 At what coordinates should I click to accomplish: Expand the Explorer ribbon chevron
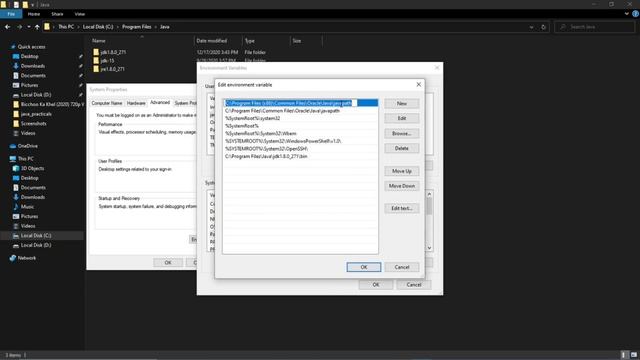[x=627, y=14]
